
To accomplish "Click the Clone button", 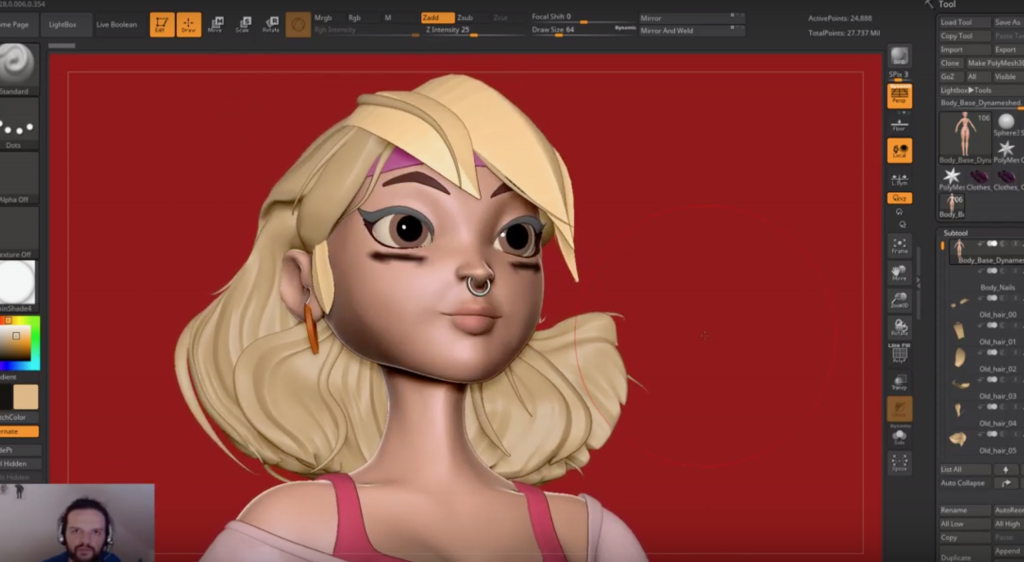I will click(950, 63).
